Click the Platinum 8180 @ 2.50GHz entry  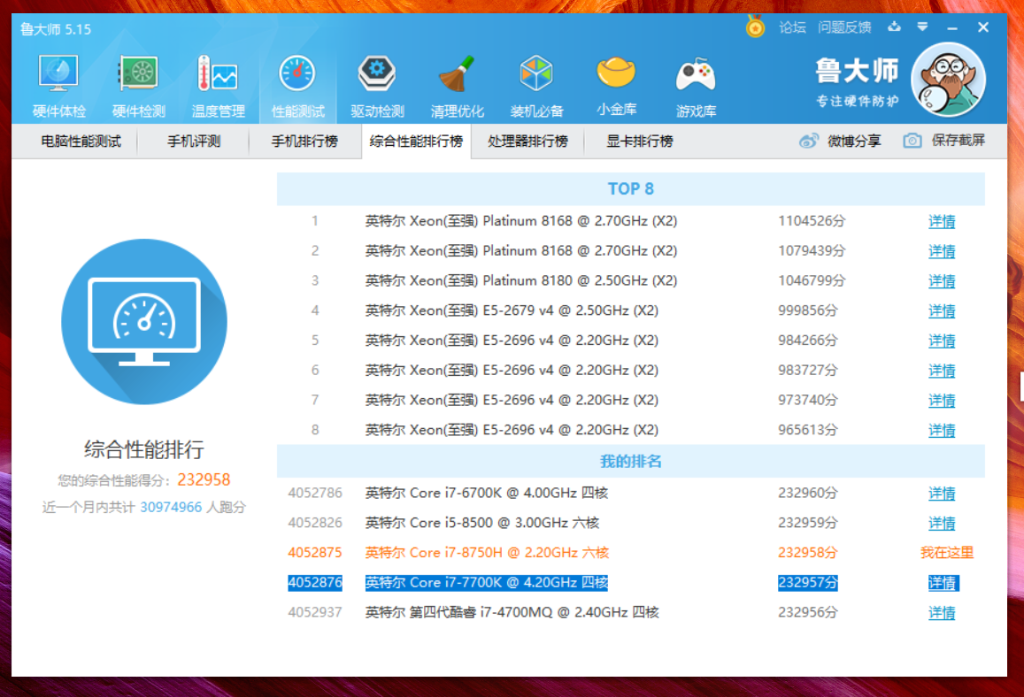point(520,281)
